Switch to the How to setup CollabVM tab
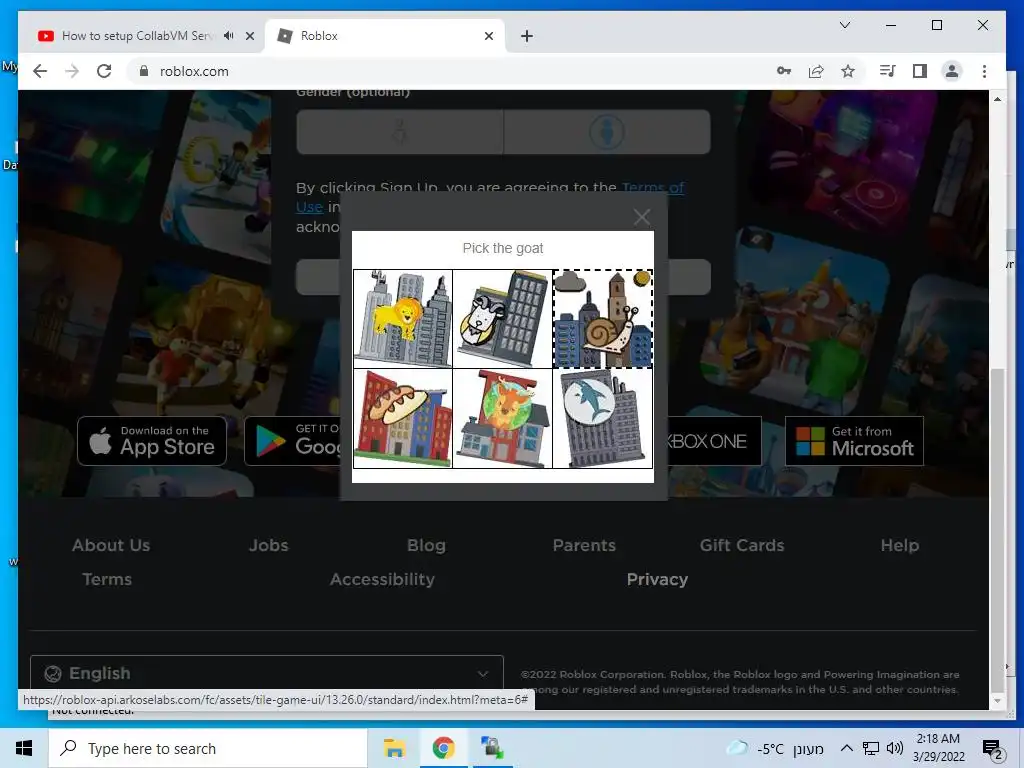Viewport: 1024px width, 768px height. tap(146, 36)
